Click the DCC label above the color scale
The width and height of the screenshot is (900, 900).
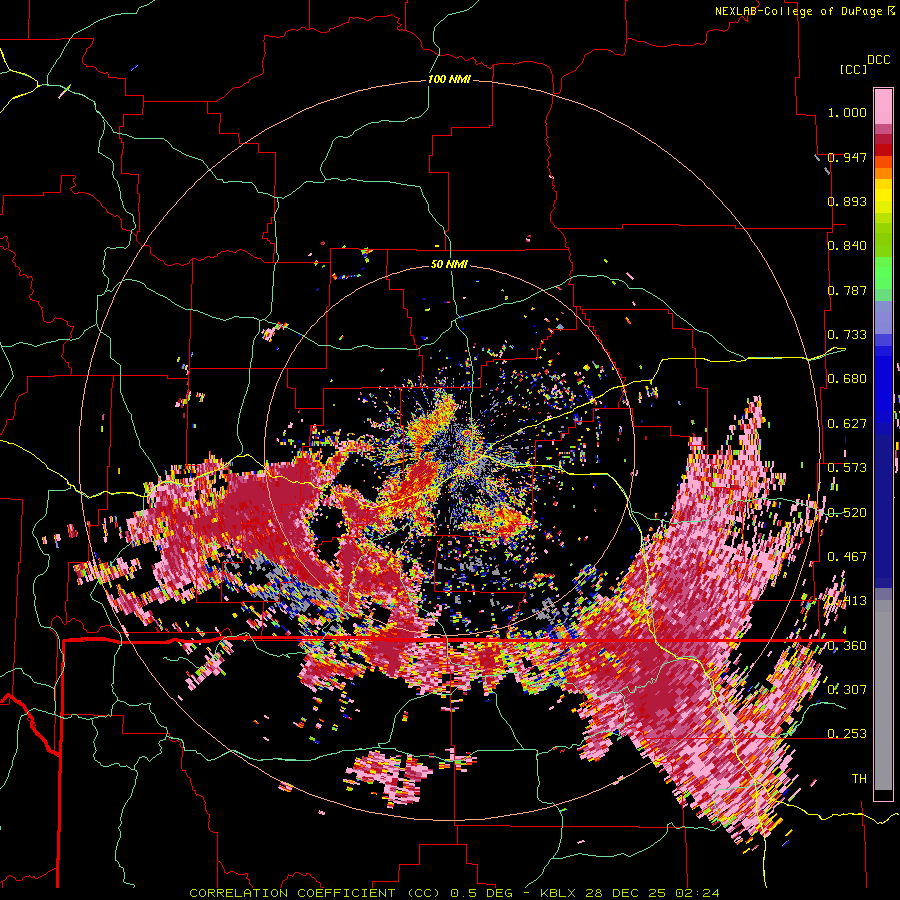tap(878, 60)
